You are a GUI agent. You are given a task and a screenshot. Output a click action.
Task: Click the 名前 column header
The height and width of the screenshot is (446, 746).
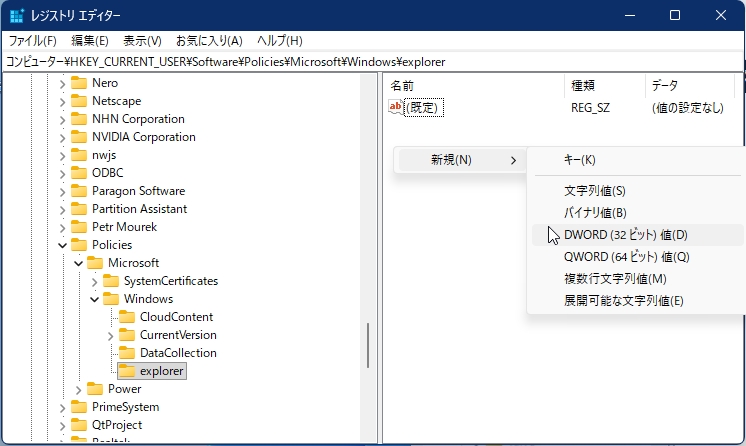tap(402, 86)
